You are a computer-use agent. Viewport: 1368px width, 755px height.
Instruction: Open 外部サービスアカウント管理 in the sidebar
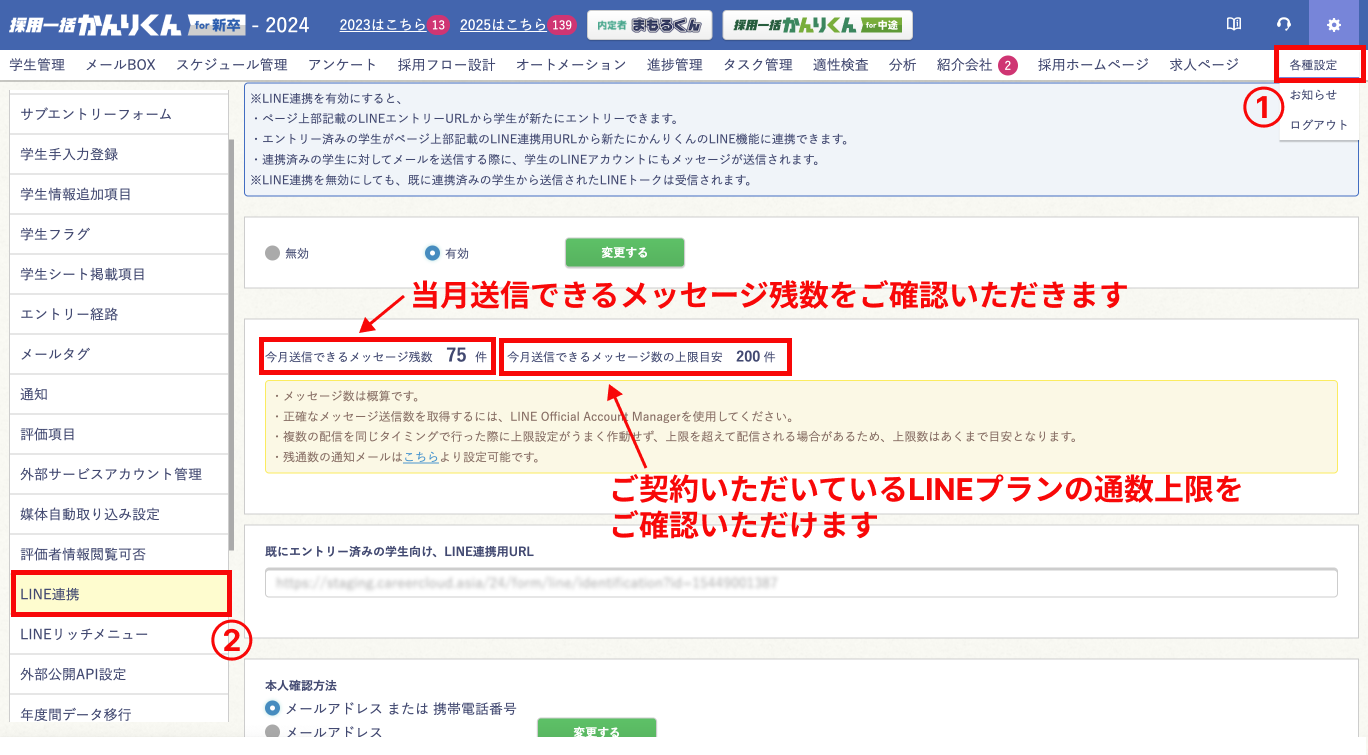click(x=119, y=474)
